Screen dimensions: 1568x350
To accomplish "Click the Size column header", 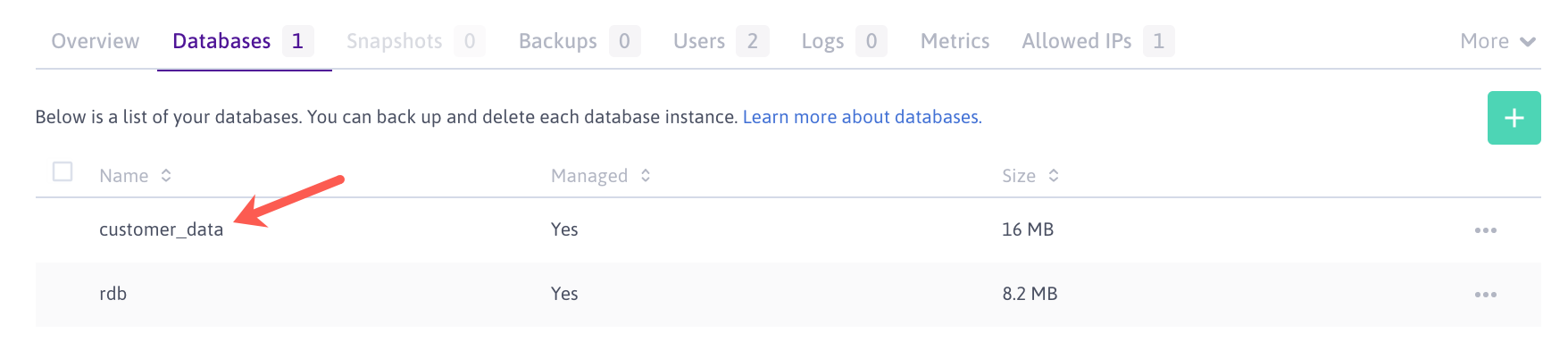I will click(x=1019, y=176).
